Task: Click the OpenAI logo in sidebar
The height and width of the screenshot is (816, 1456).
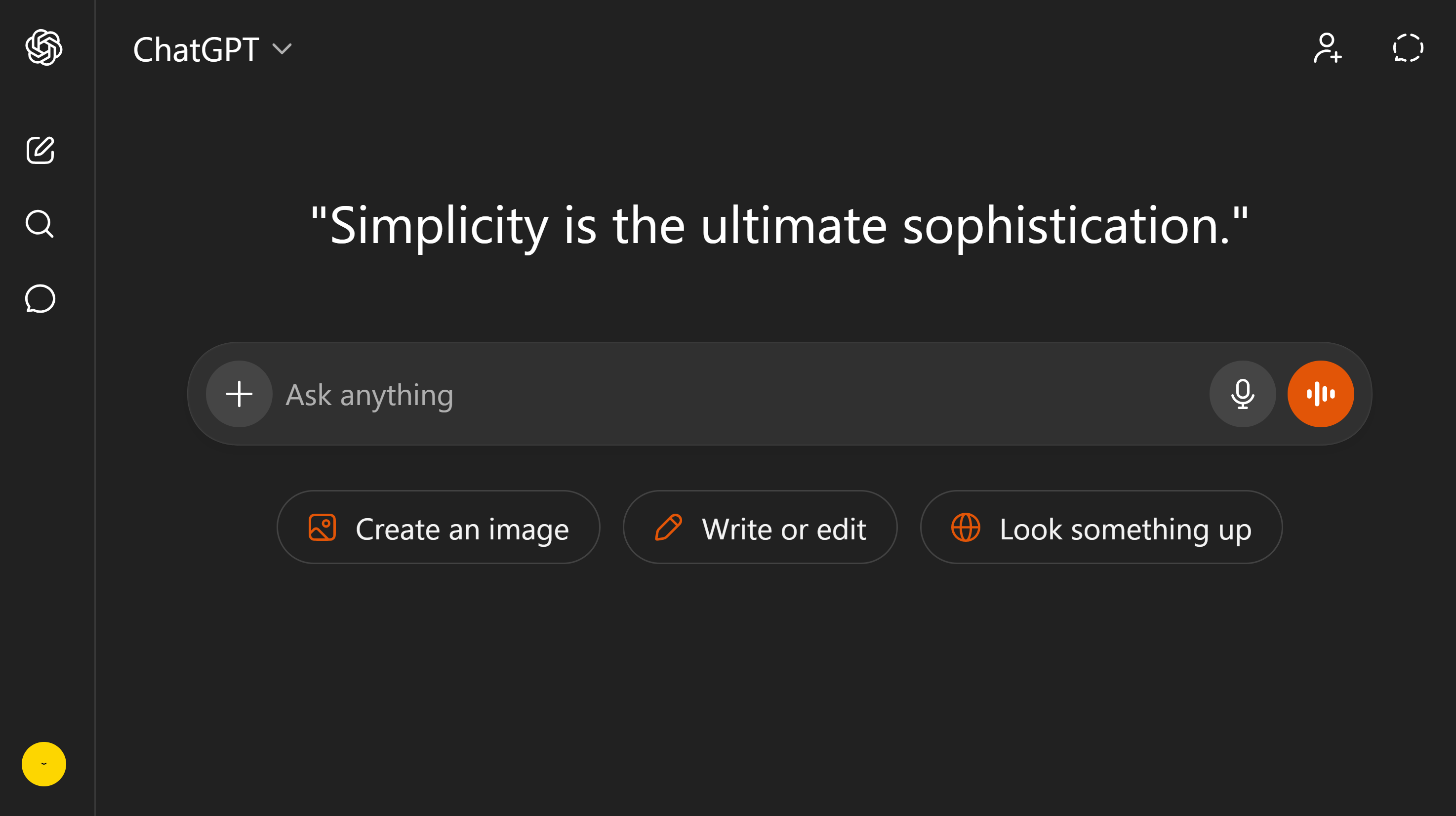Action: (43, 48)
